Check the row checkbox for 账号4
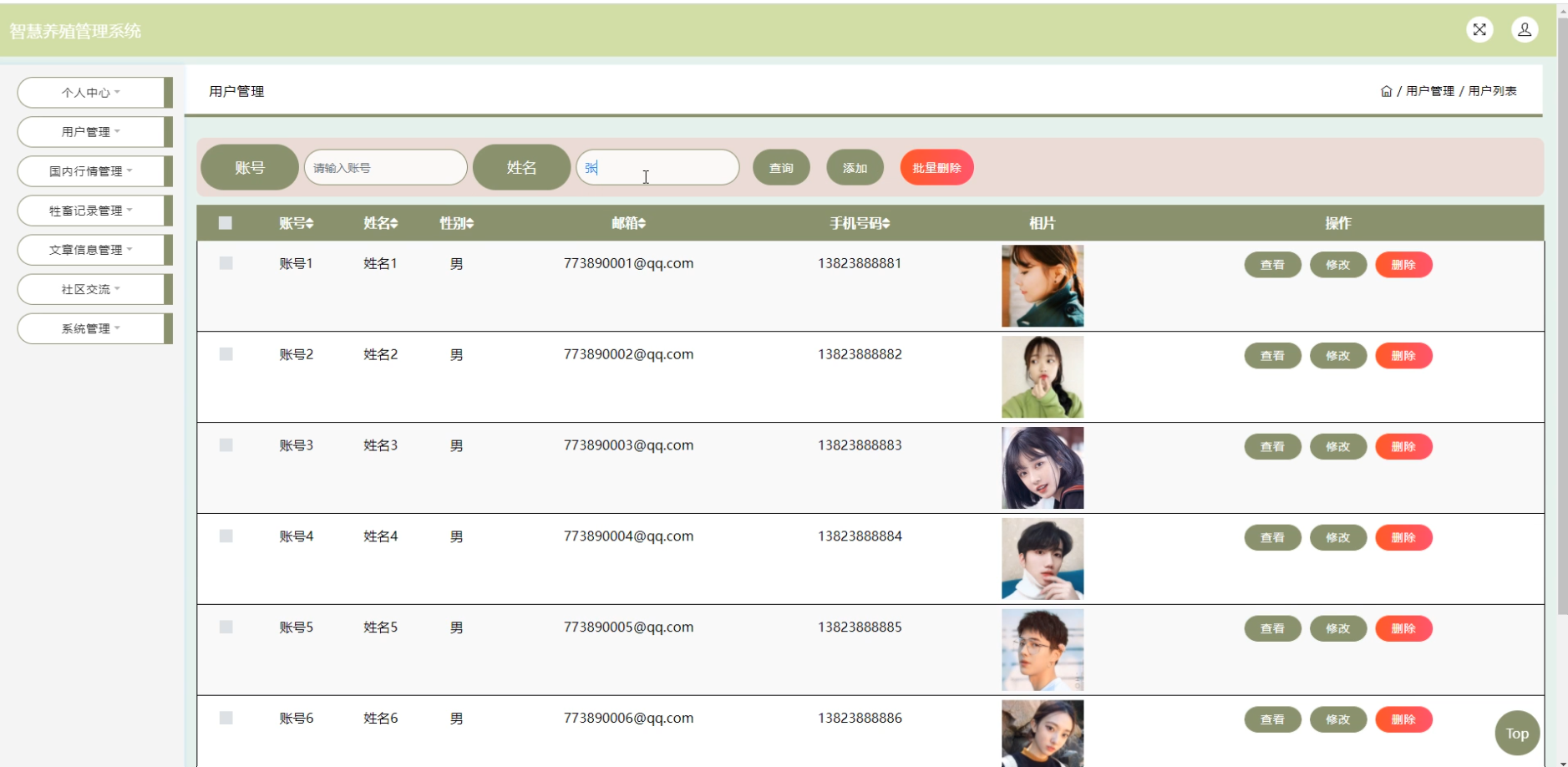 [x=226, y=536]
